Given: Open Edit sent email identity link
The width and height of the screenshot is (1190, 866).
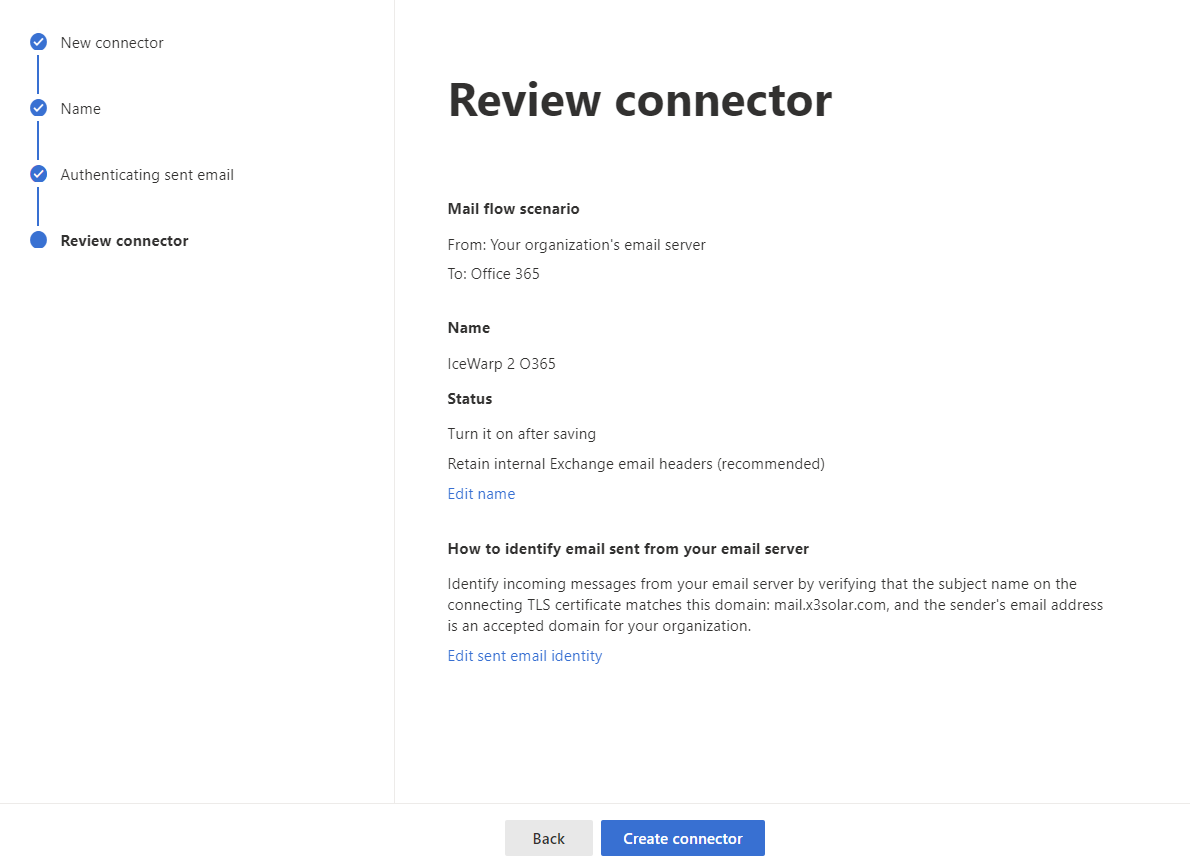Looking at the screenshot, I should tap(524, 656).
